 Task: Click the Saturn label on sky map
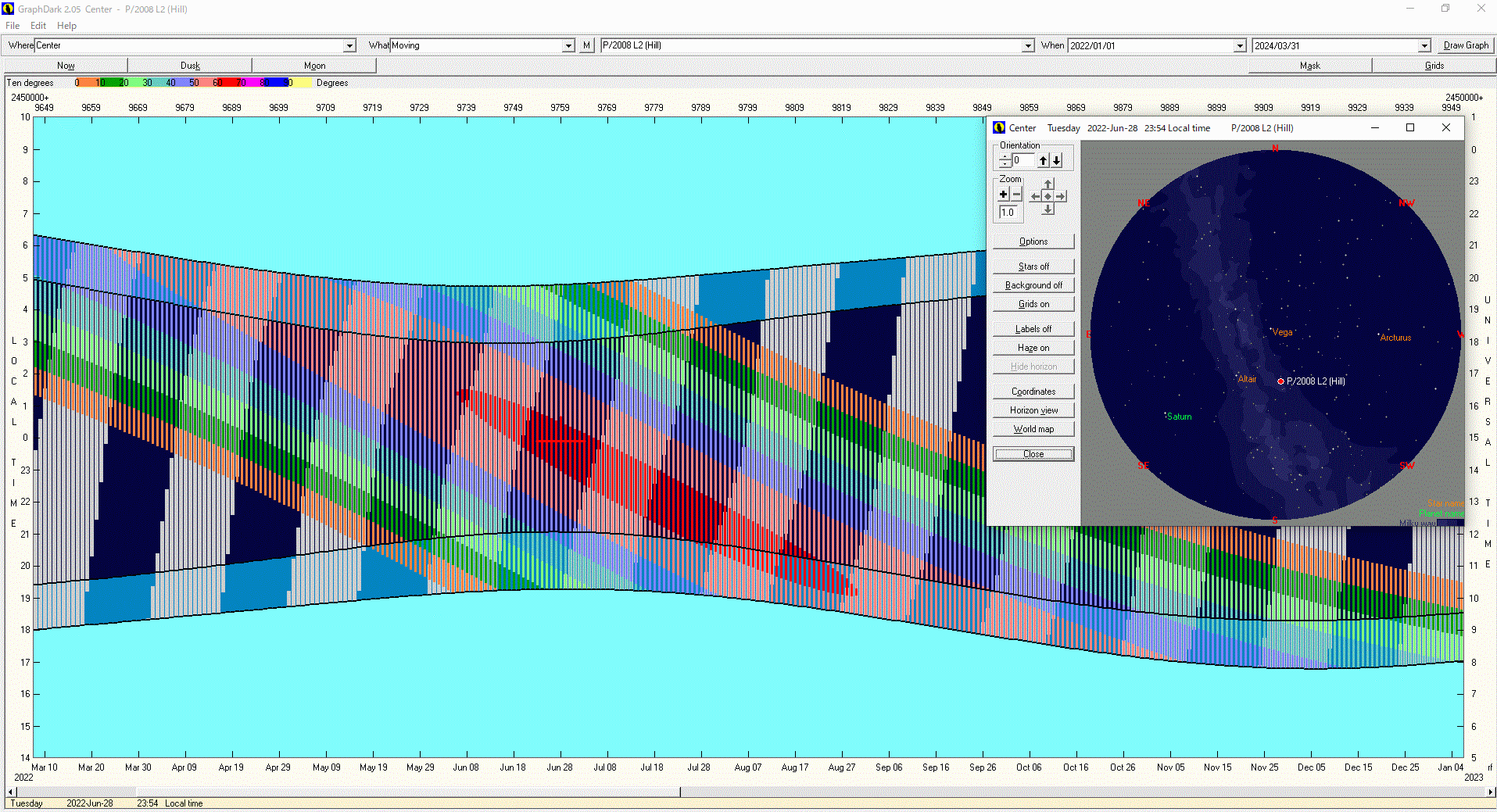click(x=1180, y=417)
